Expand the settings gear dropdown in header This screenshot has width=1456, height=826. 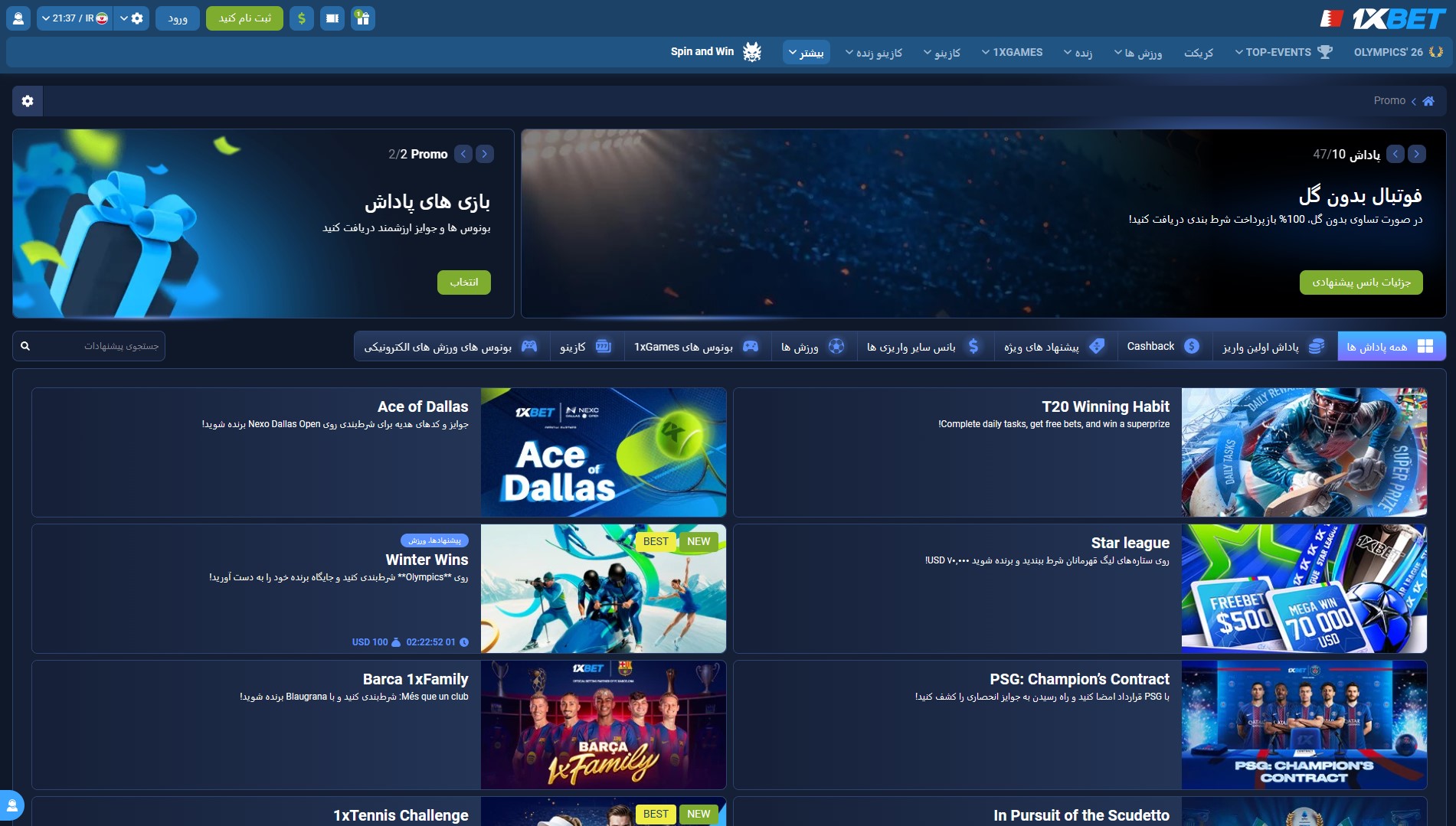(132, 18)
